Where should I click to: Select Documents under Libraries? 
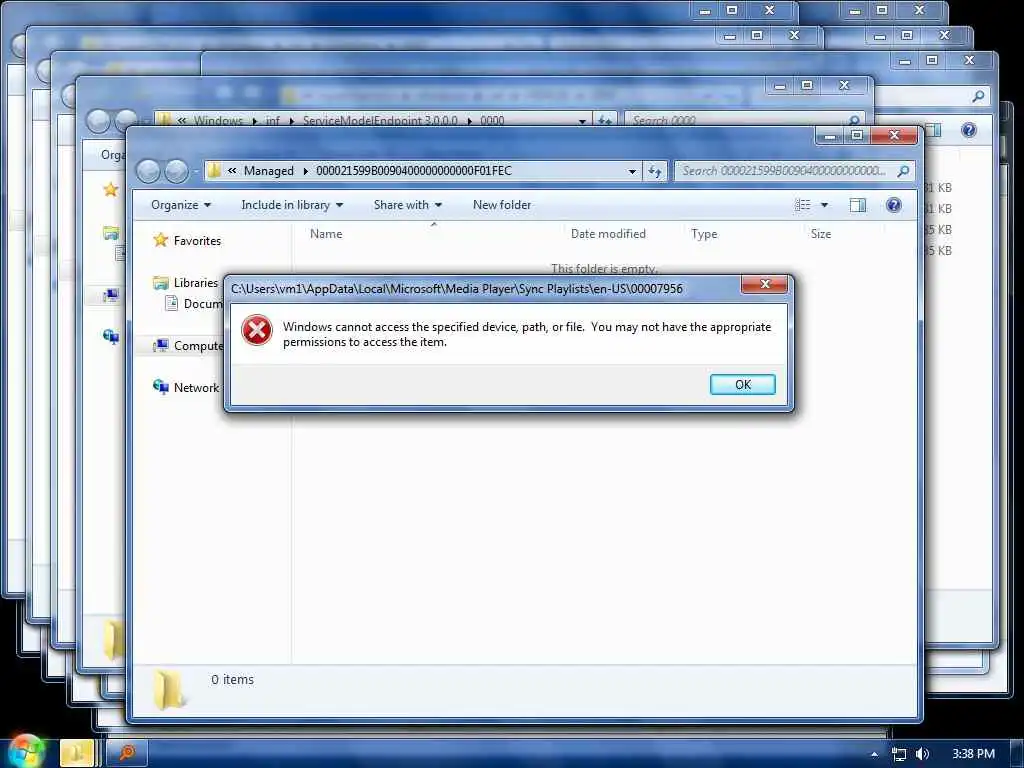[203, 304]
